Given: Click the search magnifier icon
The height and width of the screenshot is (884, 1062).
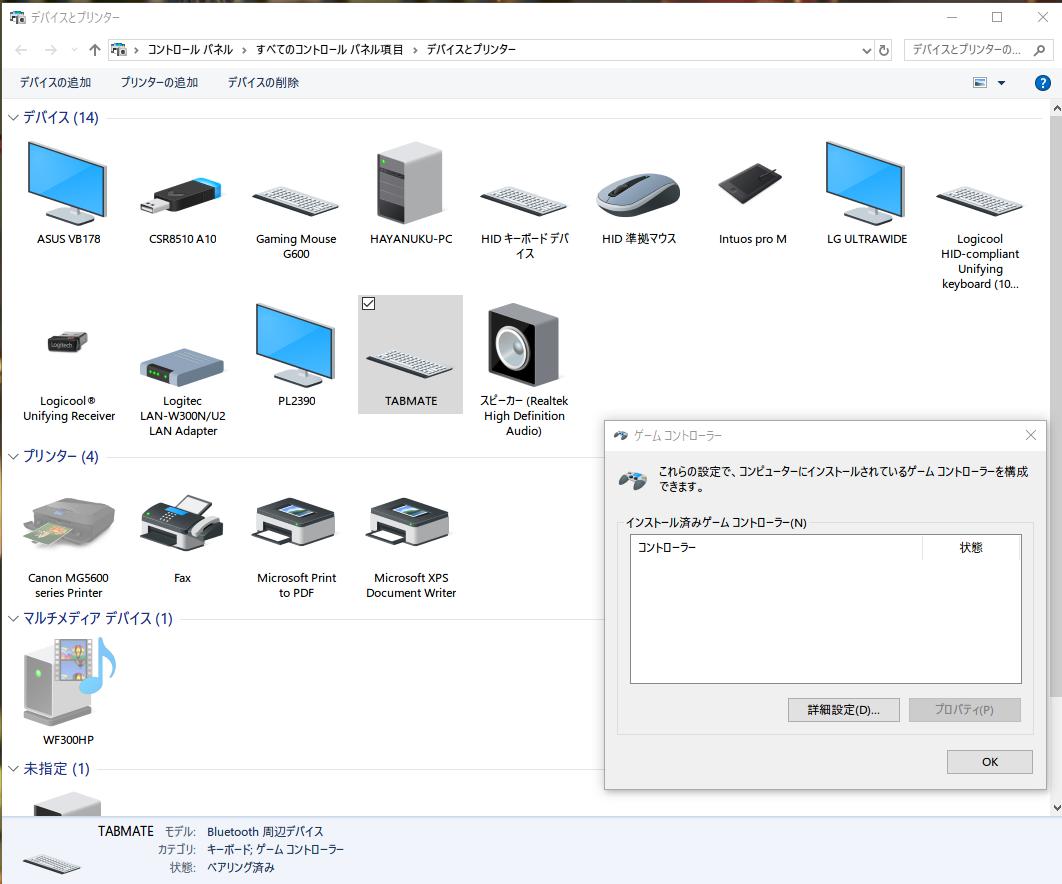Looking at the screenshot, I should [x=1039, y=49].
